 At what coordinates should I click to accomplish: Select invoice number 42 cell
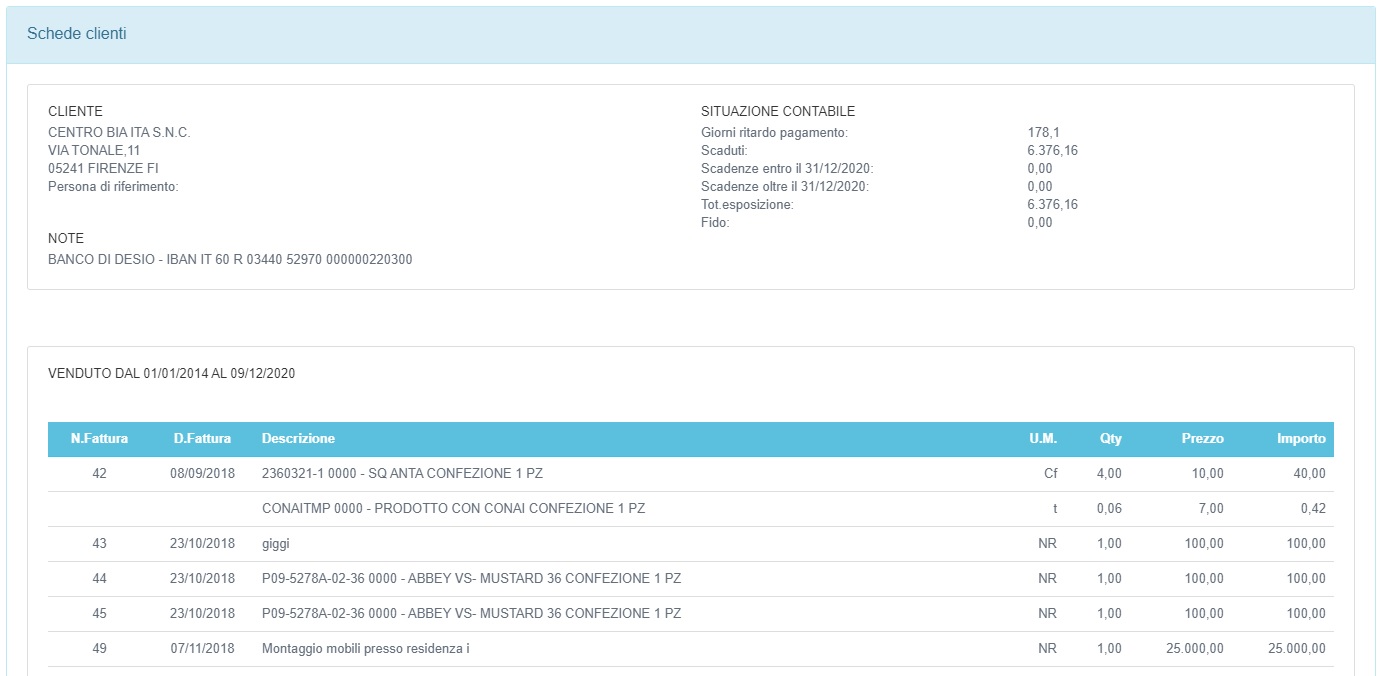pos(99,474)
